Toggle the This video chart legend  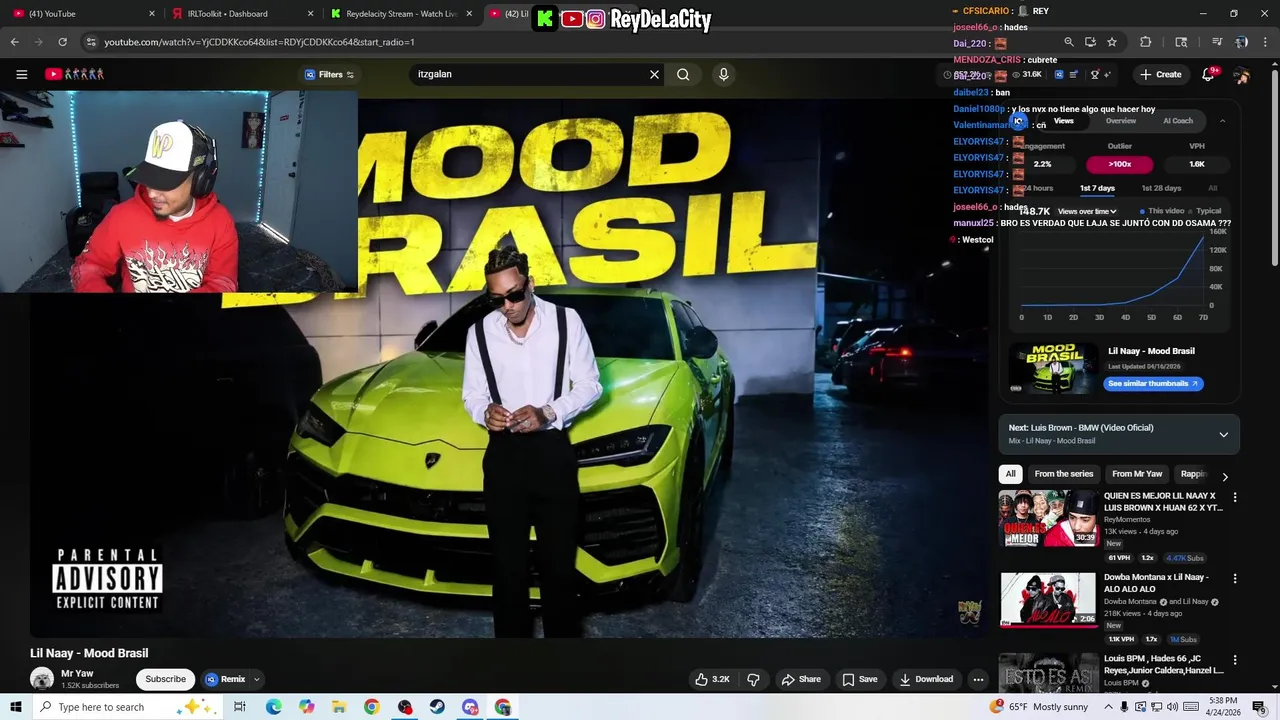(x=1163, y=211)
